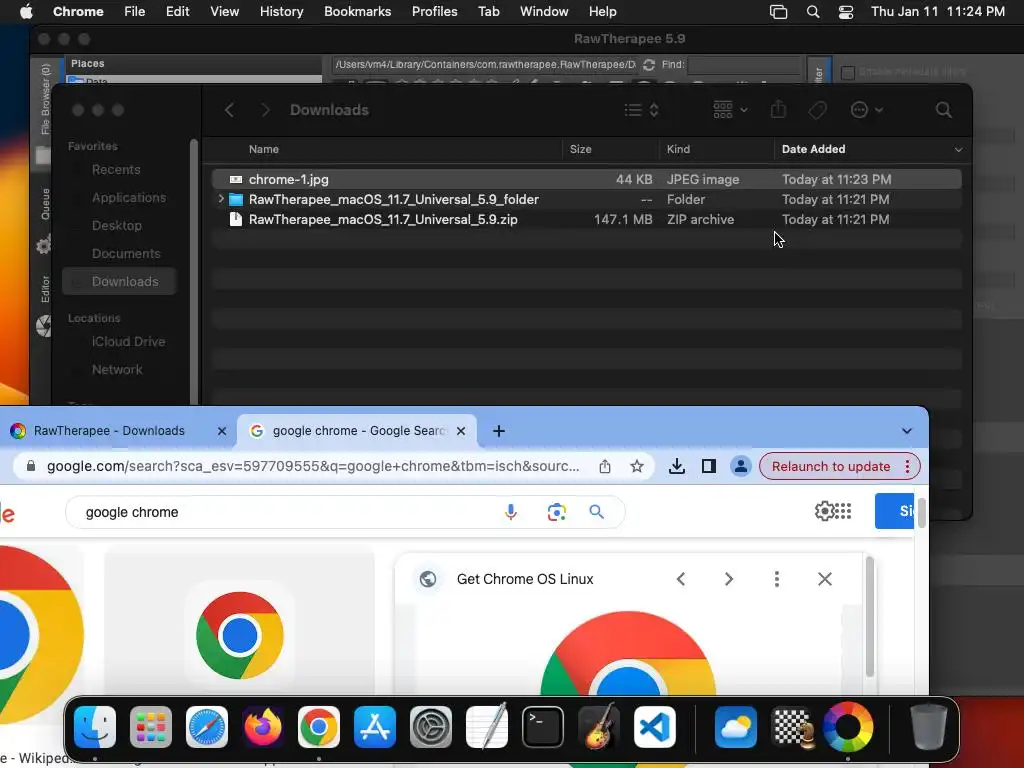Close the image preview panel
1024x768 pixels.
tap(825, 579)
